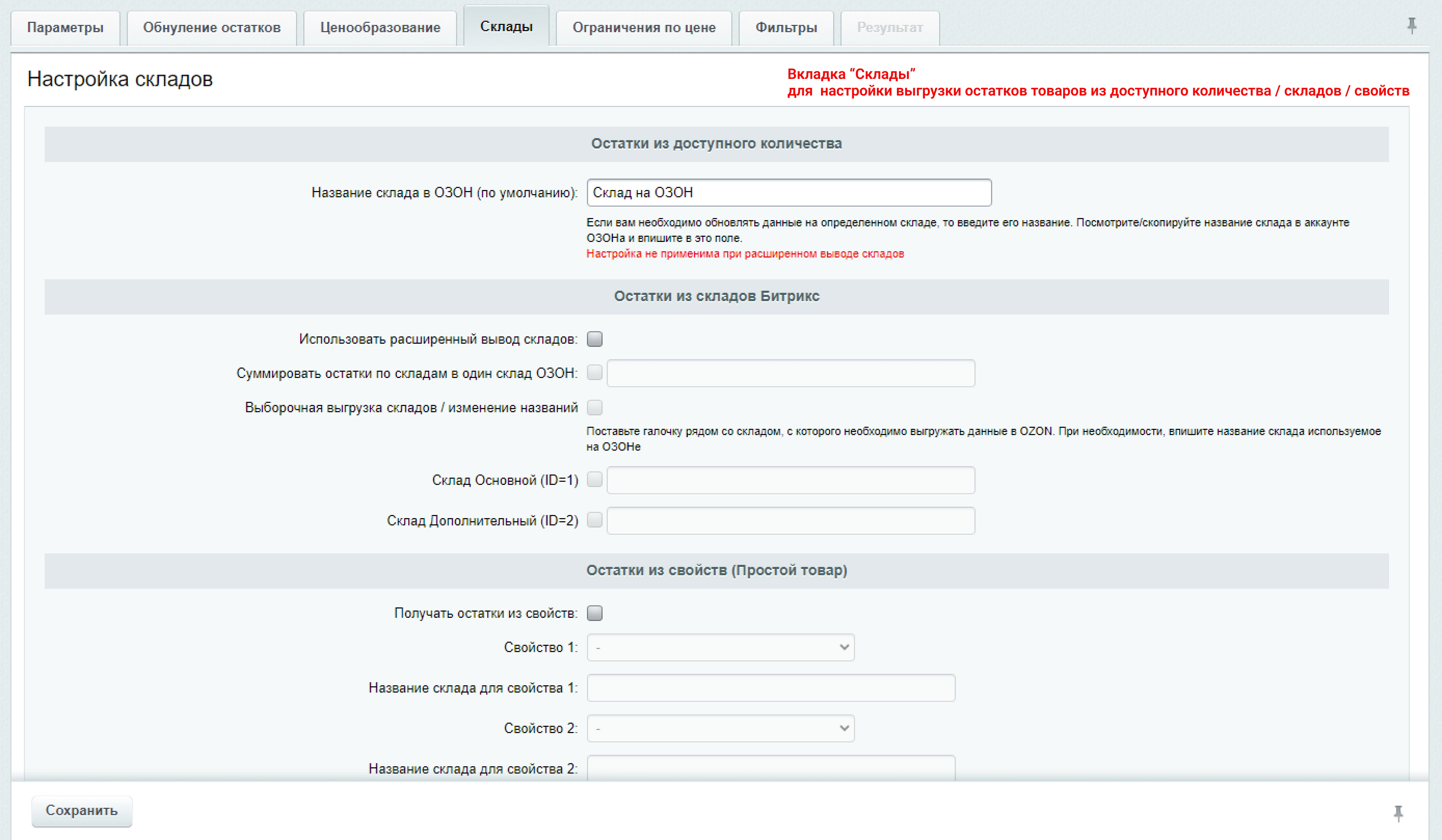Open the 'Ограничения по цене' tab
The width and height of the screenshot is (1442, 840).
644,27
